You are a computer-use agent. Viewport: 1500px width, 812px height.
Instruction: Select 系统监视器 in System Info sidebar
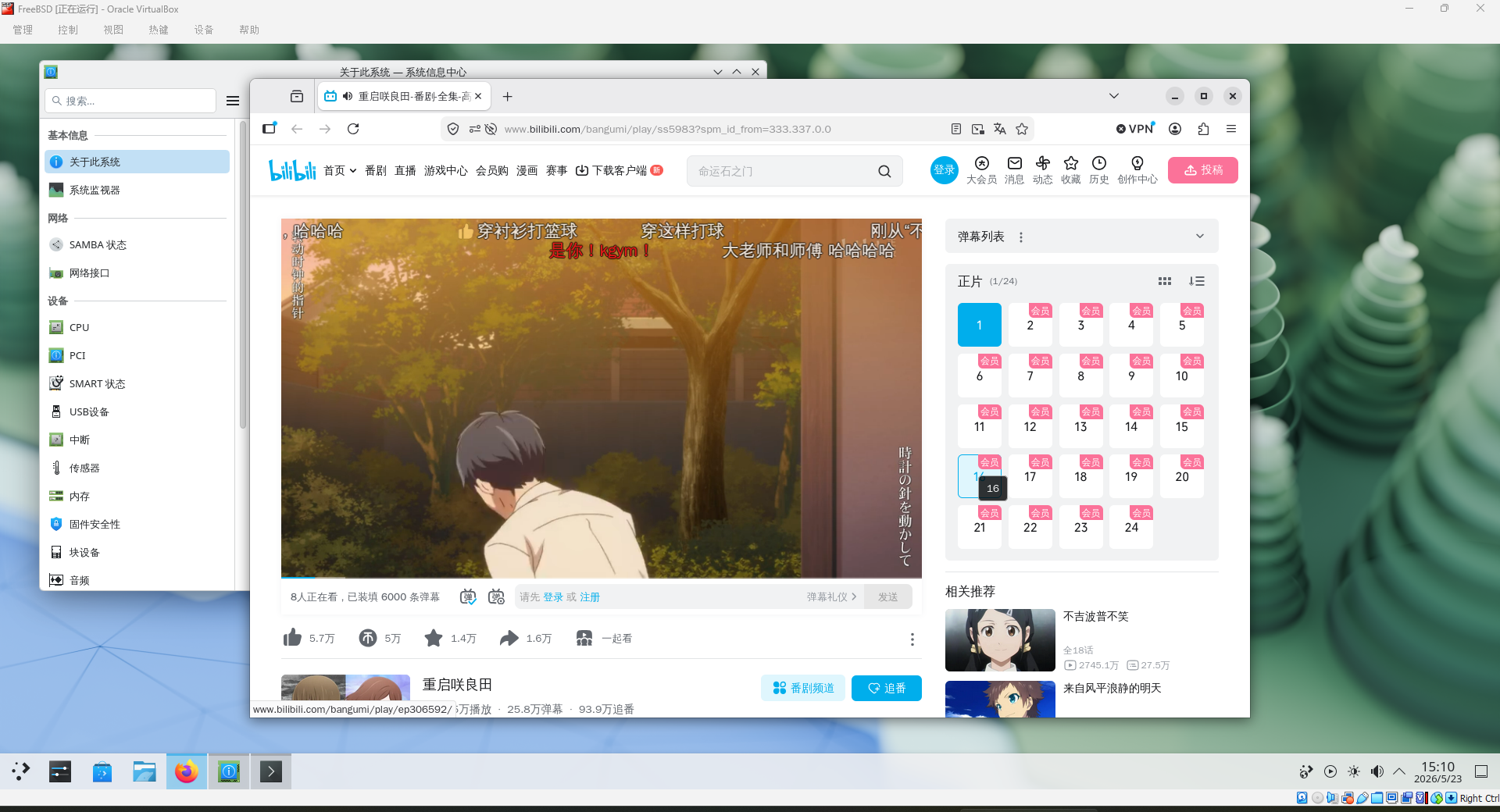pyautogui.click(x=137, y=190)
